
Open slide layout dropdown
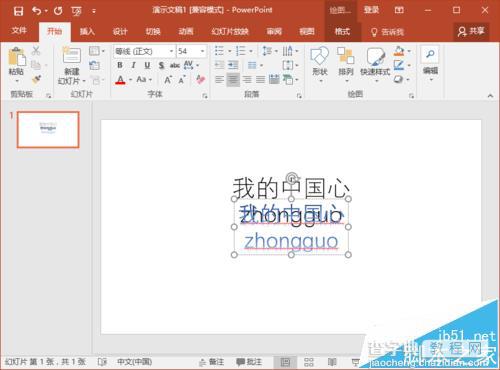97,51
